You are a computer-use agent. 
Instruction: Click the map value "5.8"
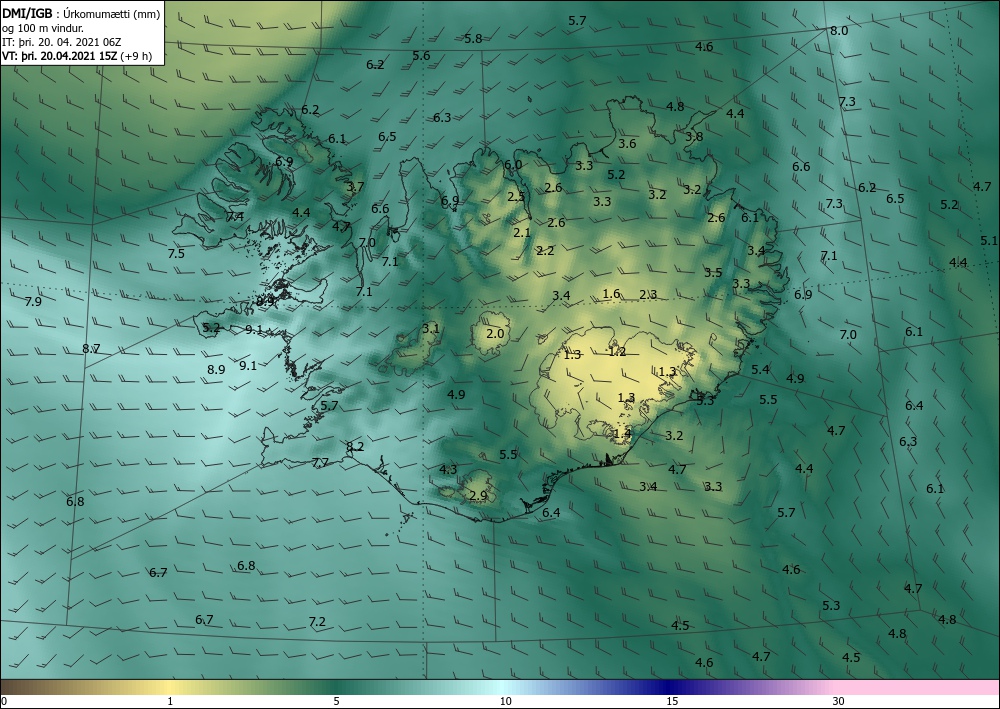(x=473, y=38)
